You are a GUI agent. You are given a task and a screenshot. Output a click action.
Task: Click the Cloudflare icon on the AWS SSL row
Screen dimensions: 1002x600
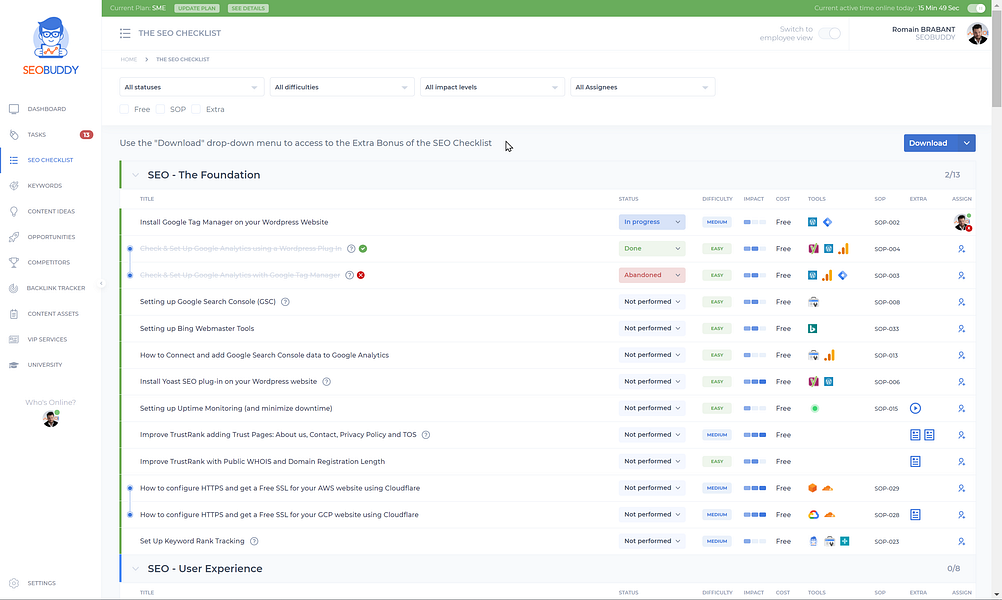[x=827, y=488]
